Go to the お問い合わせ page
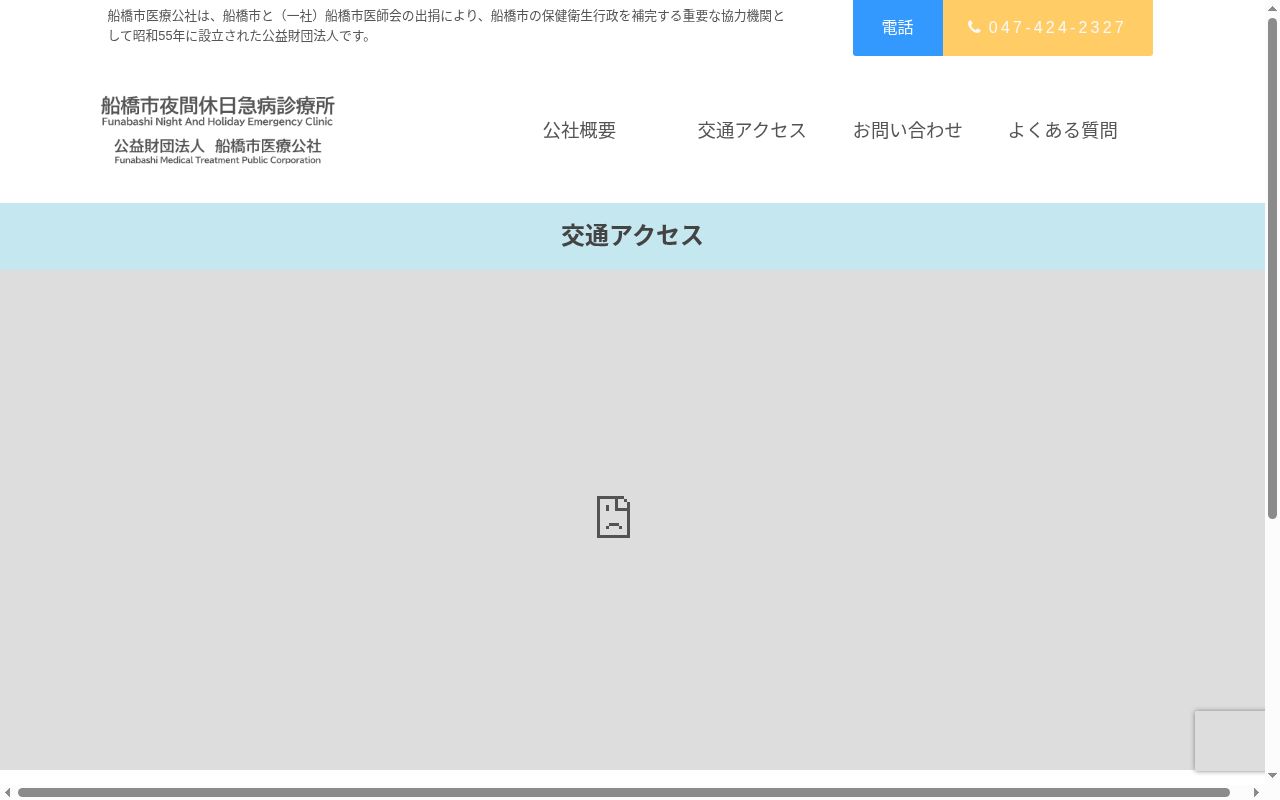1280x800 pixels. [x=907, y=130]
